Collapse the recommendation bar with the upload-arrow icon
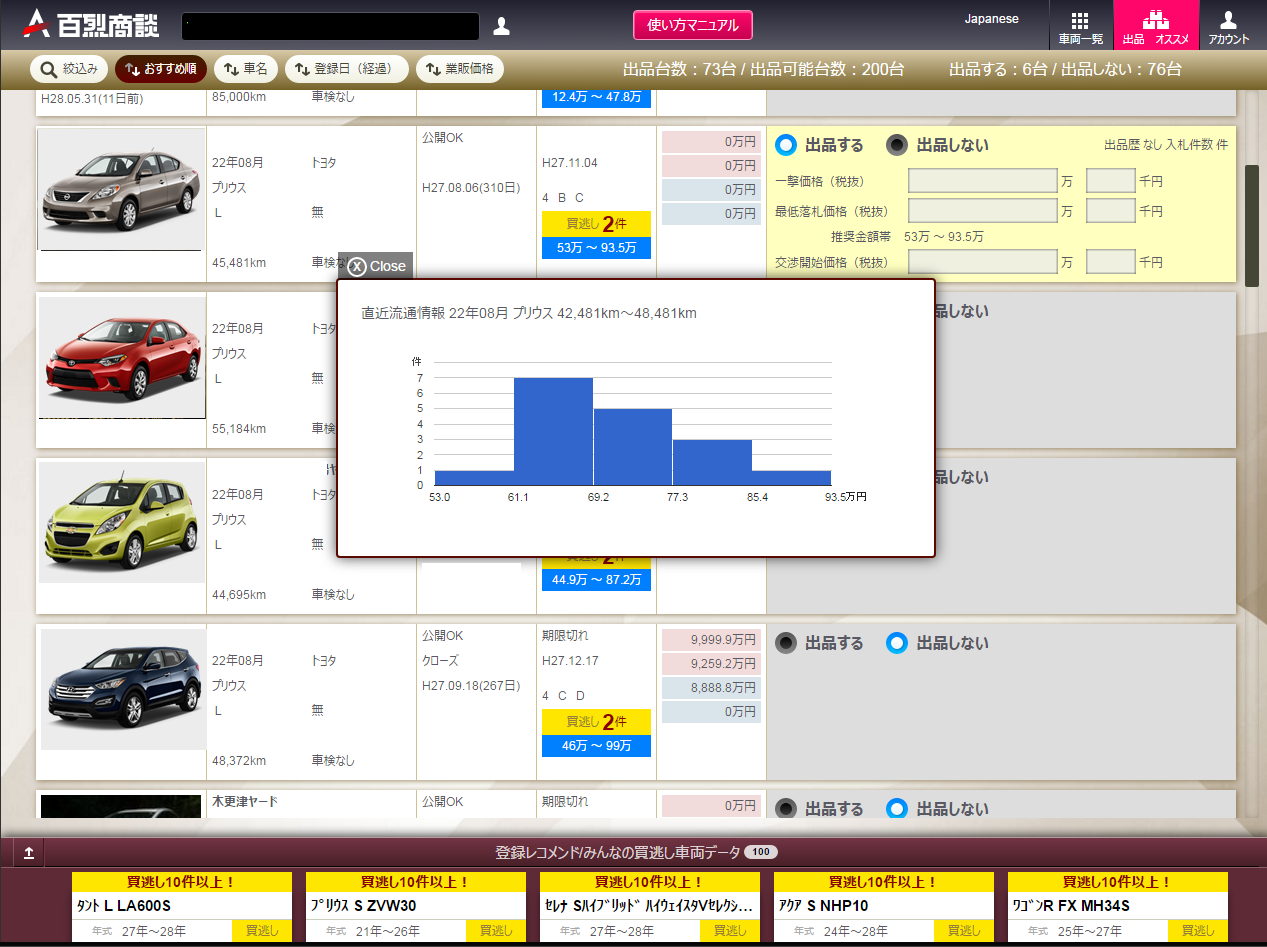The width and height of the screenshot is (1267, 947). (29, 853)
